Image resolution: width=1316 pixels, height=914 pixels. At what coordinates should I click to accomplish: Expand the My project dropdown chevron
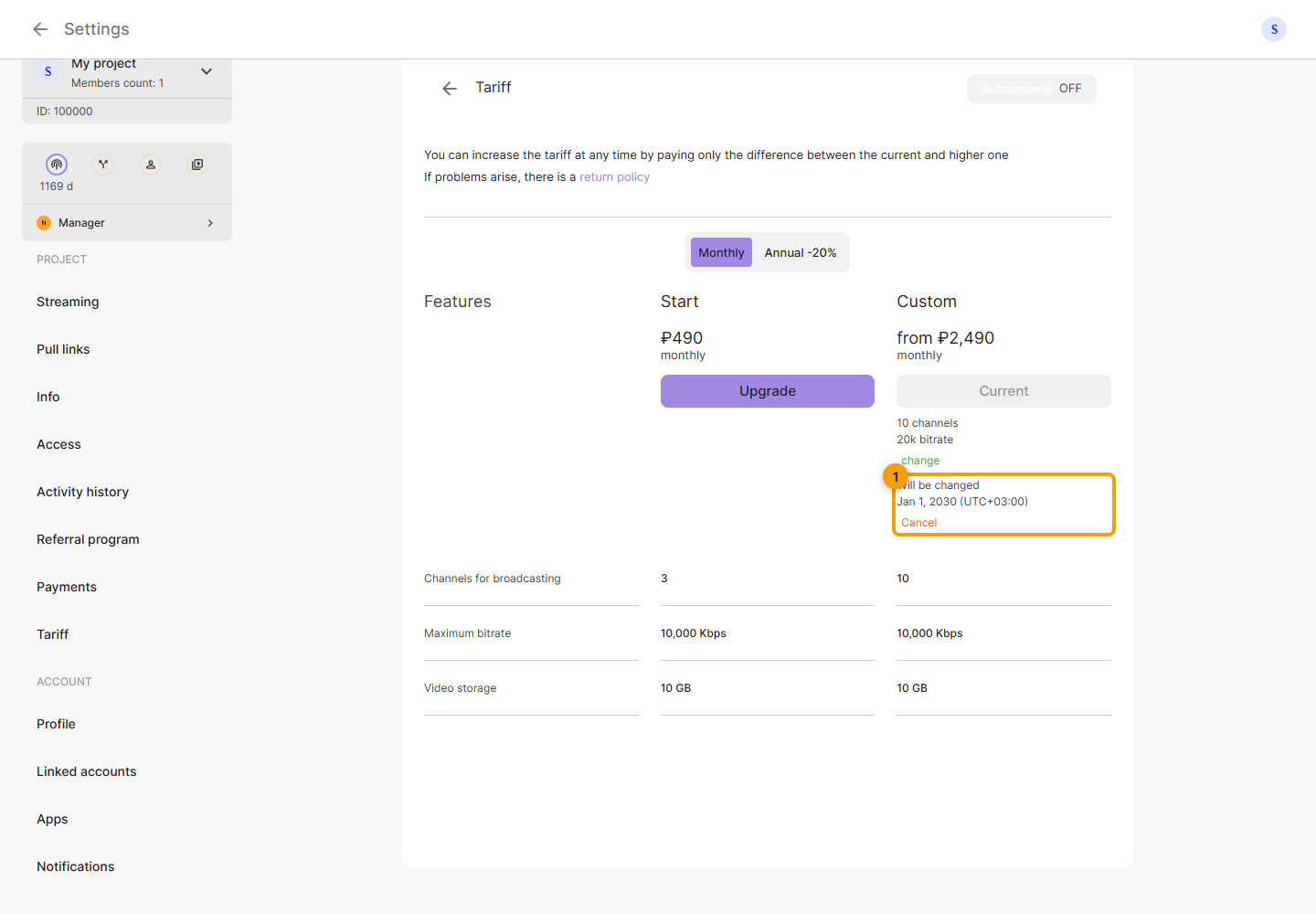(x=207, y=71)
